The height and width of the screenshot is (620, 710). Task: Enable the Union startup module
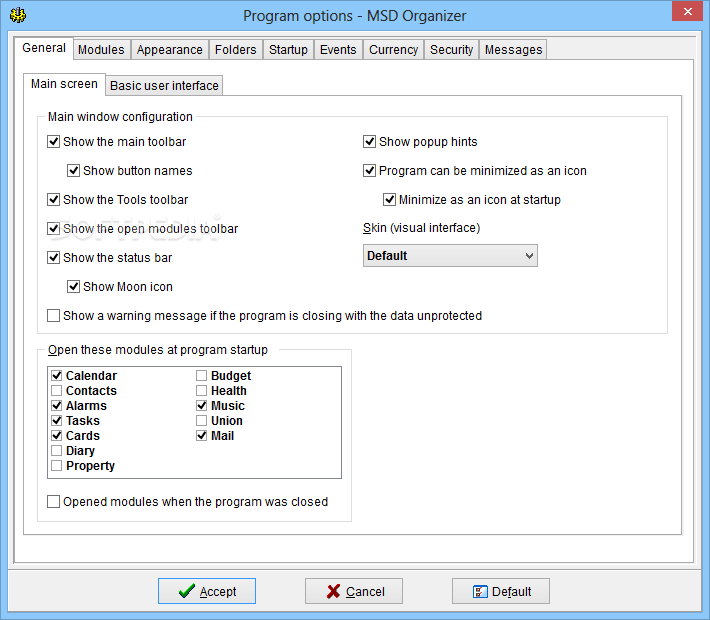click(x=201, y=420)
